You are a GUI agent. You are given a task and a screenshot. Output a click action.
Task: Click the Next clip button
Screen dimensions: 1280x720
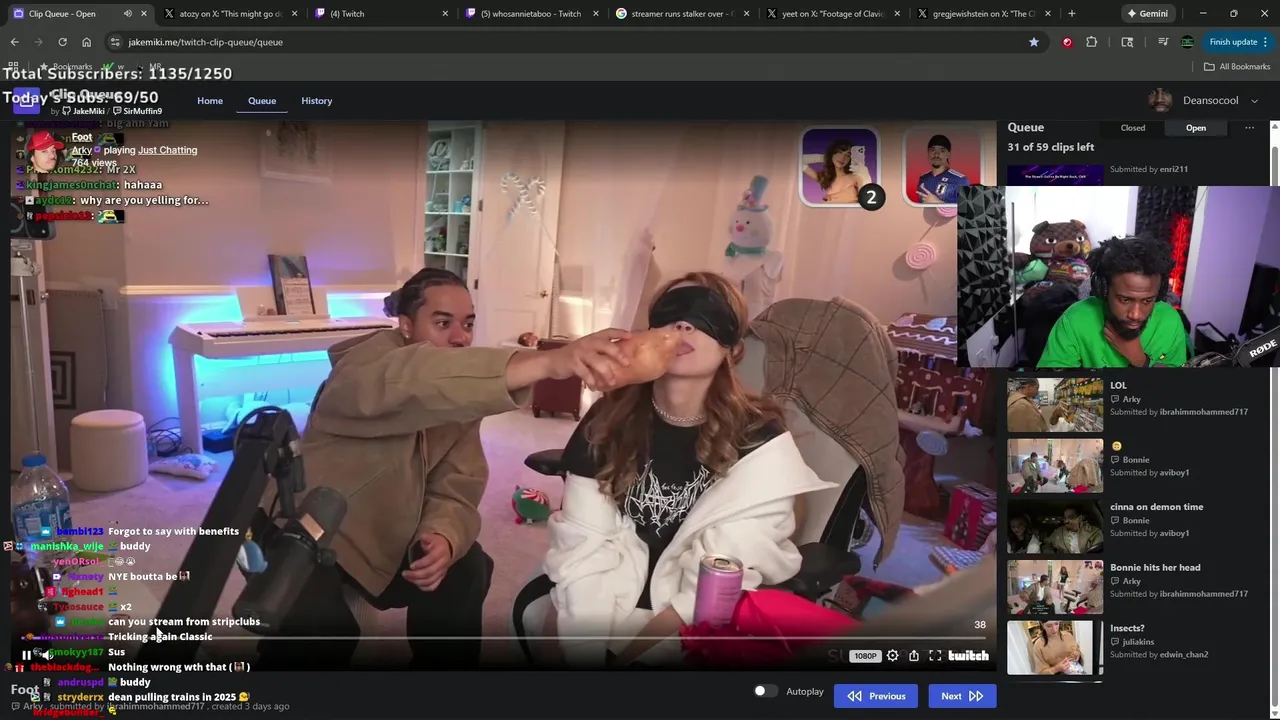point(962,696)
